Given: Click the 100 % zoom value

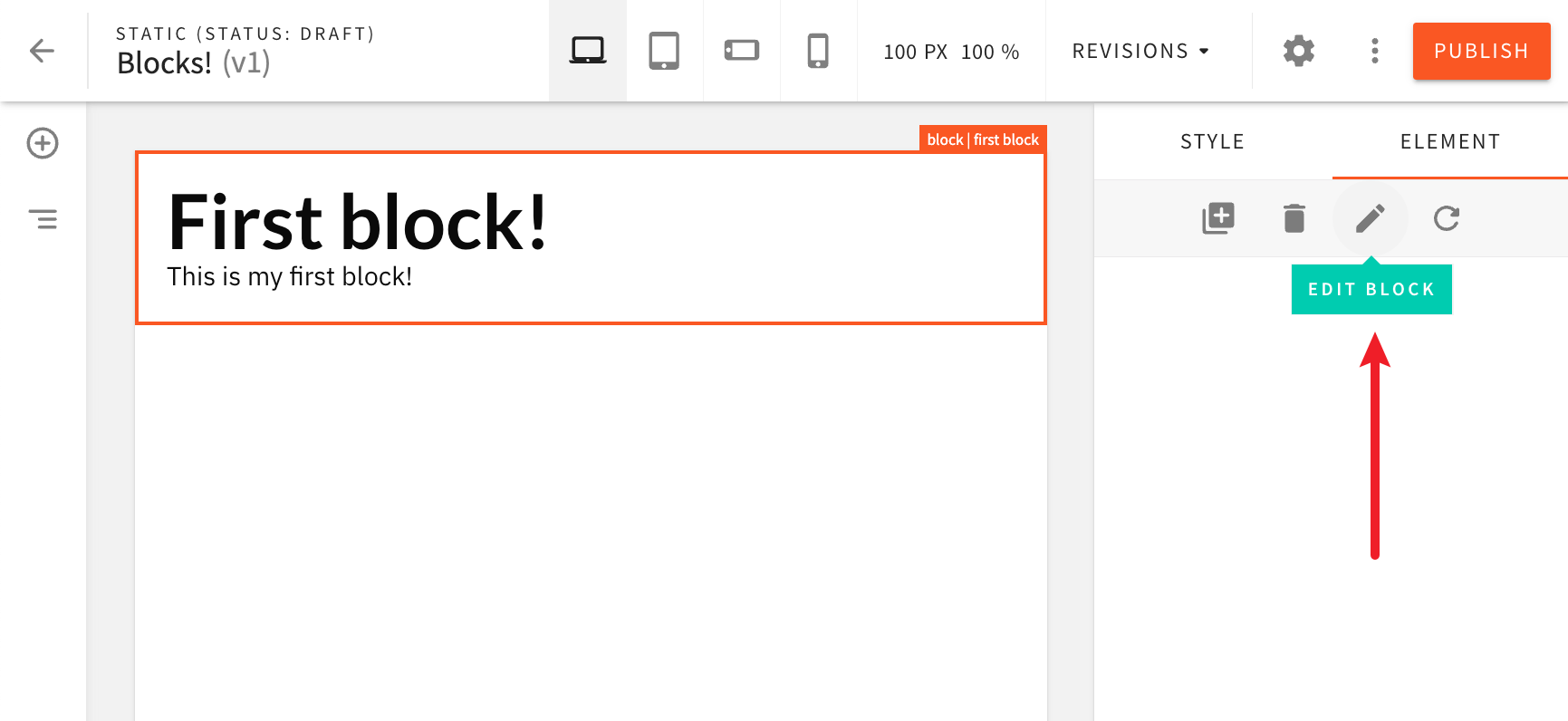Looking at the screenshot, I should coord(990,53).
